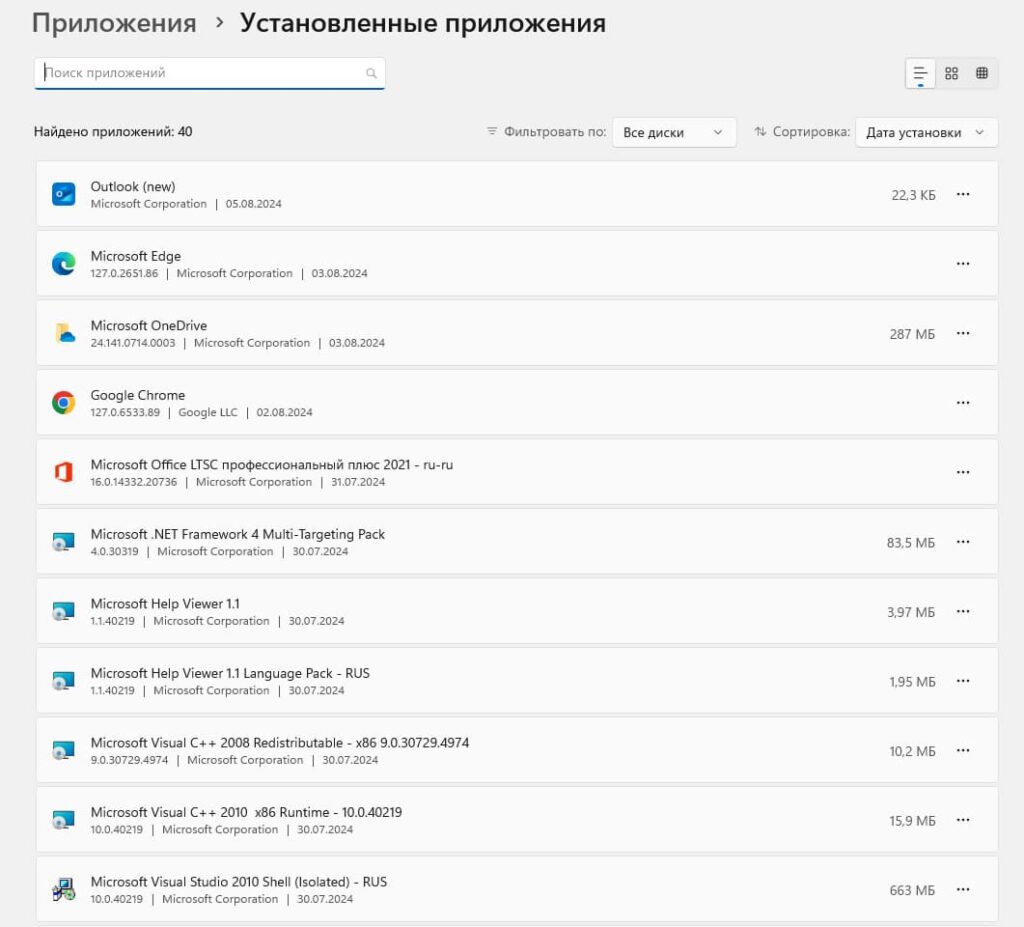This screenshot has width=1024, height=927.
Task: Select 'Microsoft Office LTSC' app name
Action: pyautogui.click(x=272, y=464)
